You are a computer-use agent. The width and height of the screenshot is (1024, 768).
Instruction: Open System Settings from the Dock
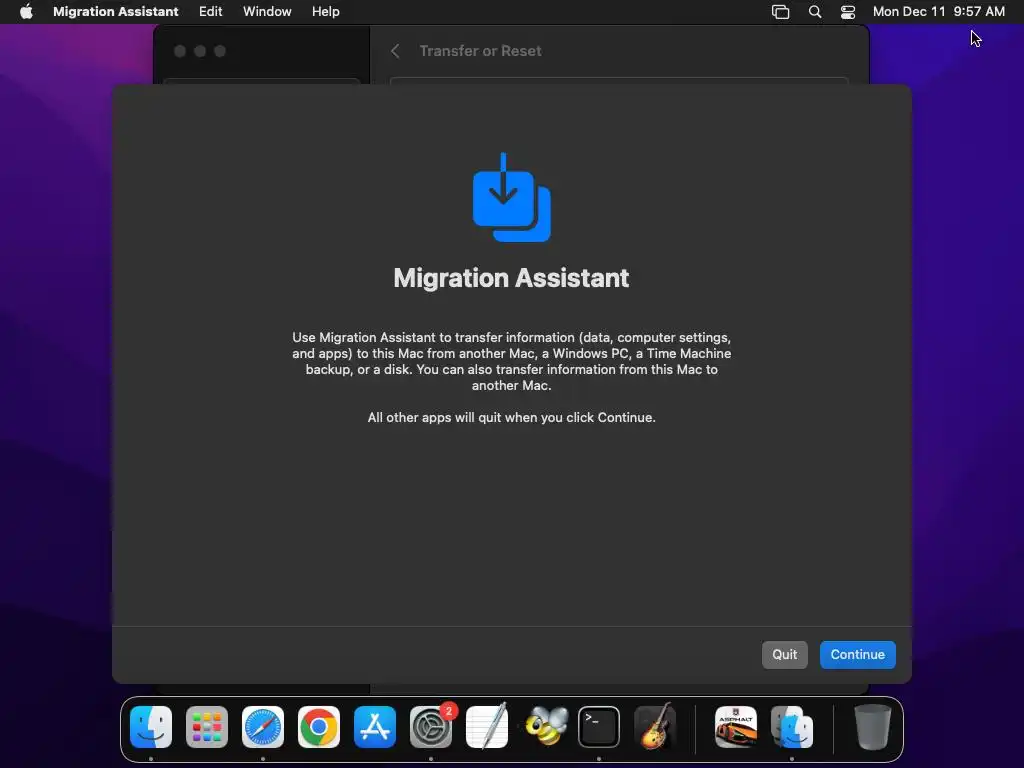point(431,727)
